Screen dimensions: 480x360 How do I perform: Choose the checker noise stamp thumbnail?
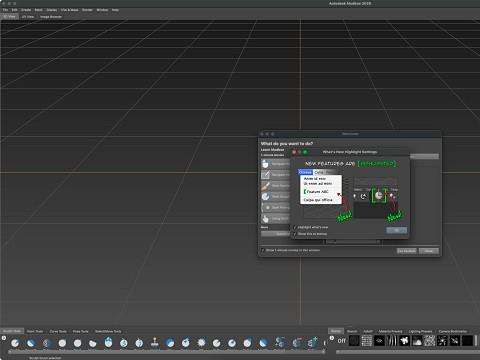point(430,341)
